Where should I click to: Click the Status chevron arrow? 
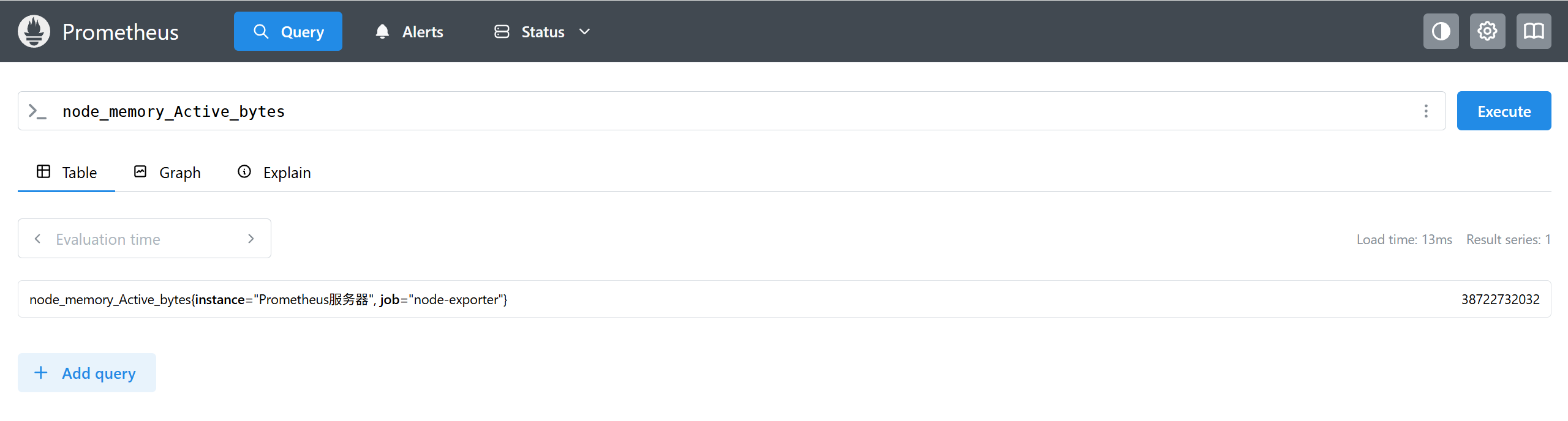coord(584,32)
